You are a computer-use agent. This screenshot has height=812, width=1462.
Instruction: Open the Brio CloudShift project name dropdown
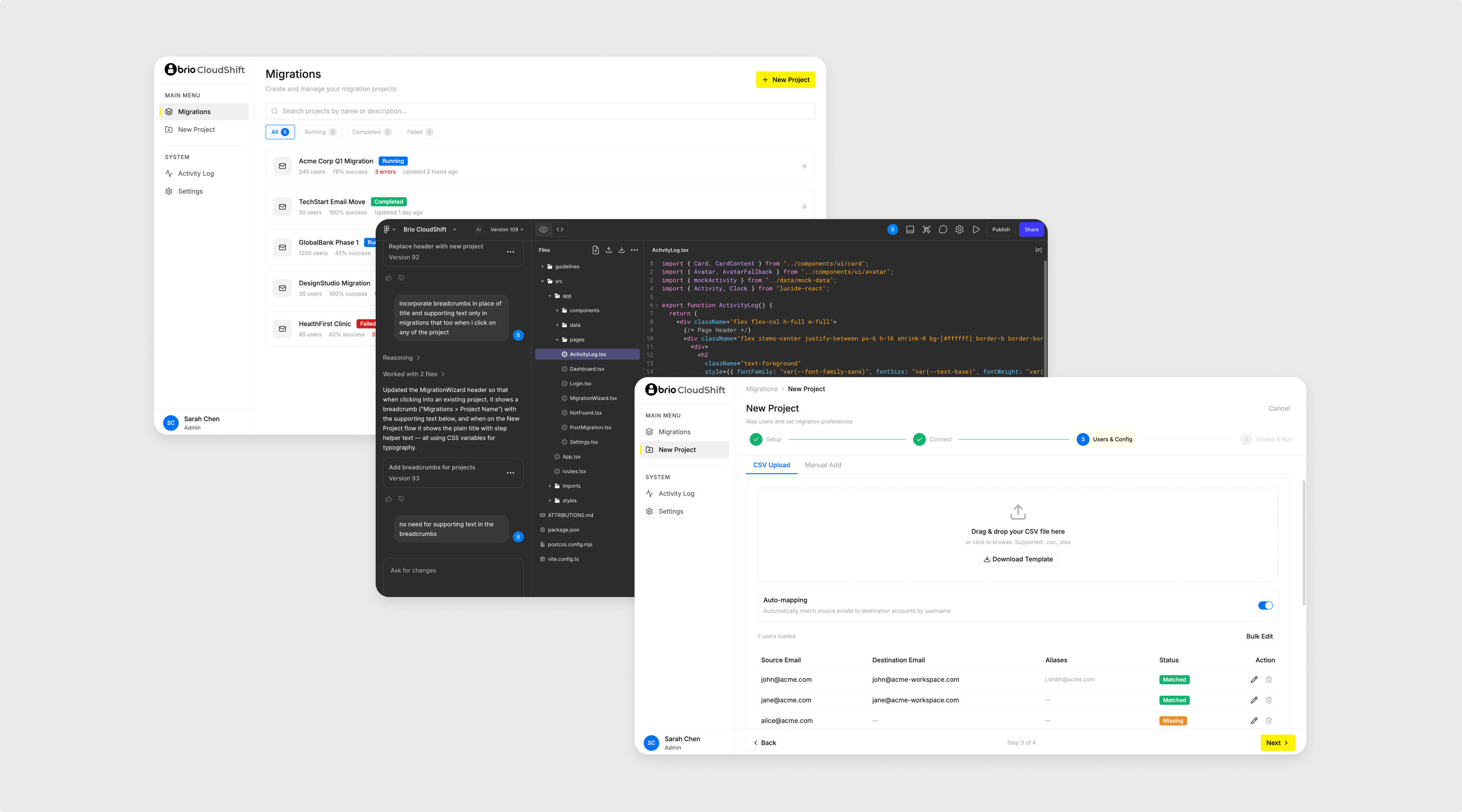click(430, 229)
